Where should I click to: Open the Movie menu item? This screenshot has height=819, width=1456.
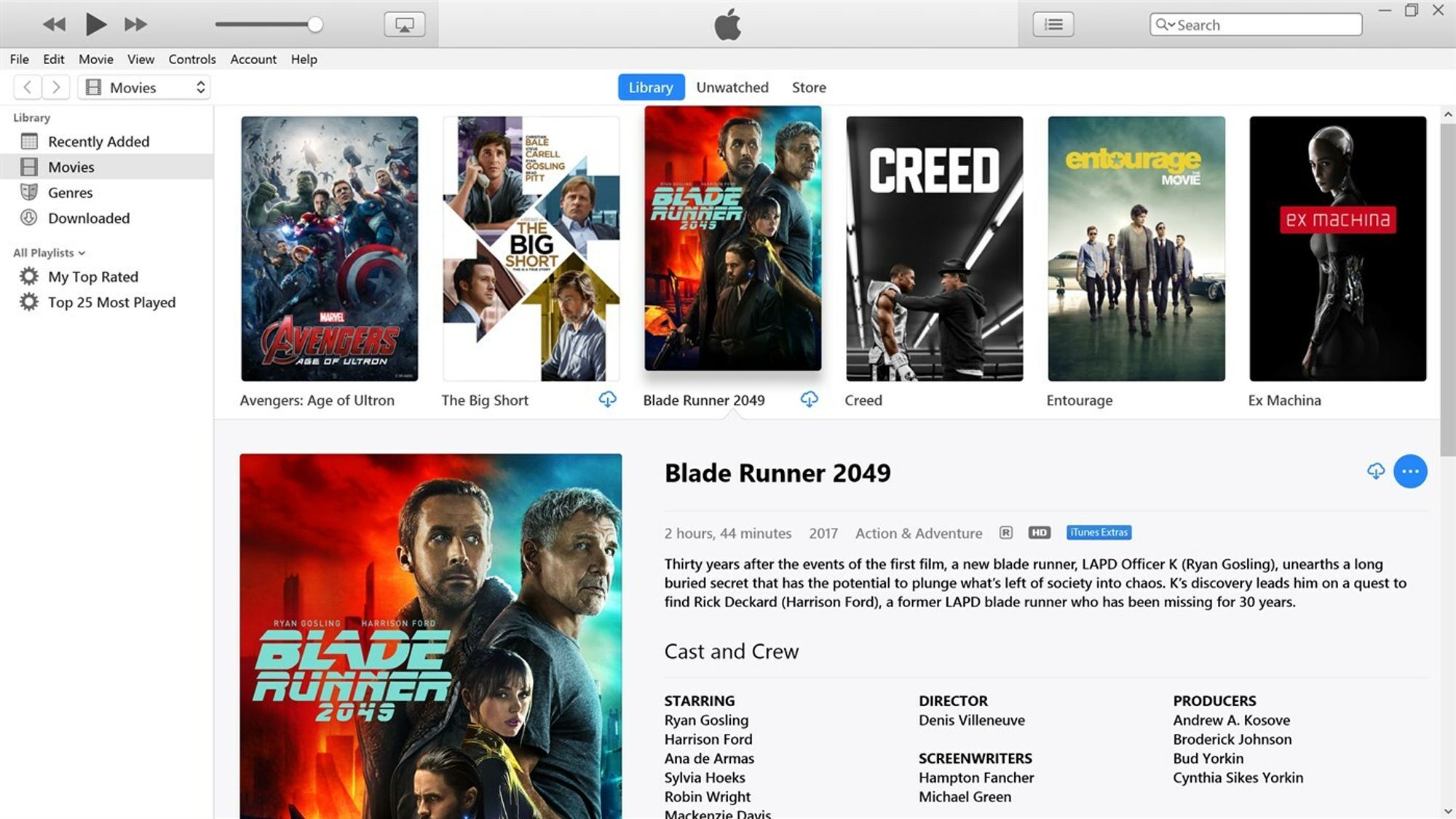tap(95, 59)
